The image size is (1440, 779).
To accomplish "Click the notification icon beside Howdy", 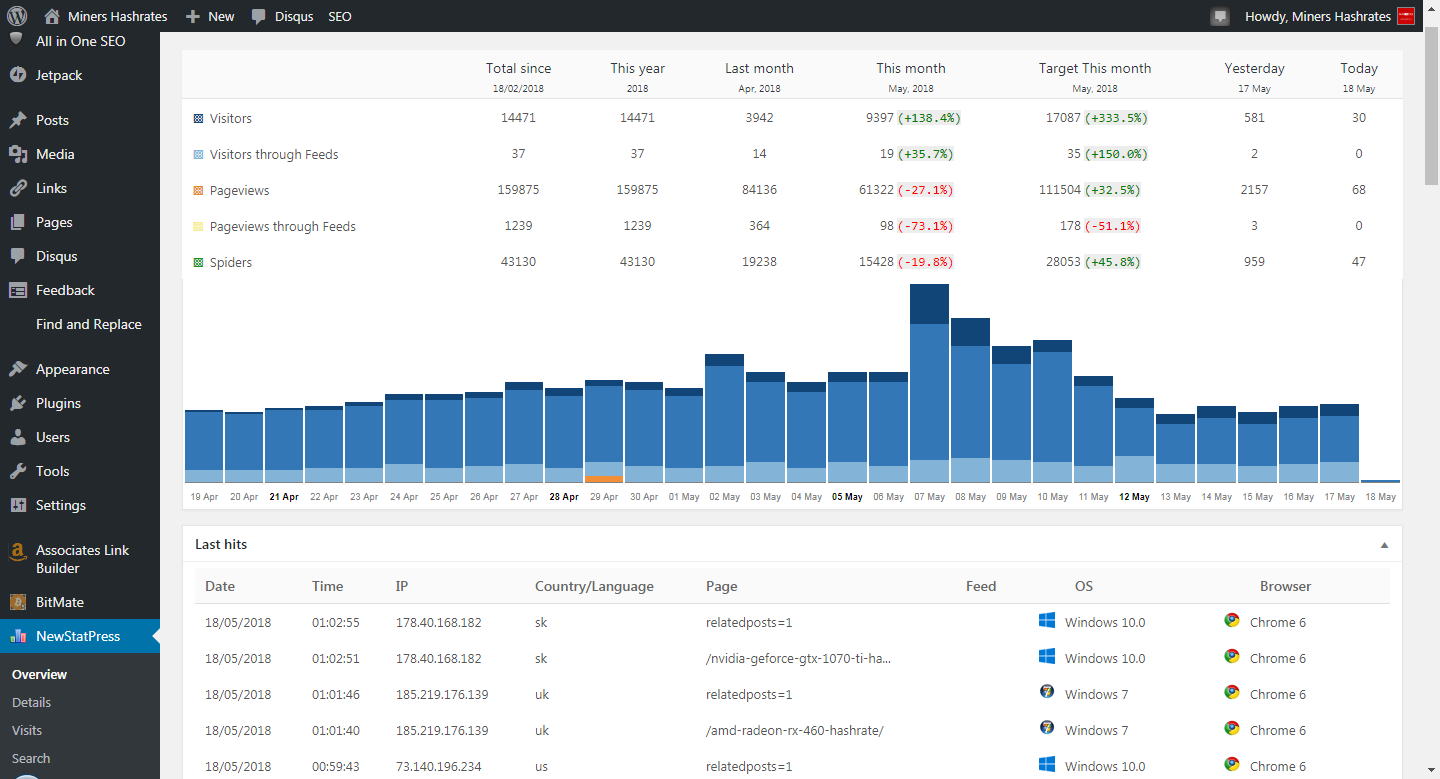I will [x=1219, y=16].
